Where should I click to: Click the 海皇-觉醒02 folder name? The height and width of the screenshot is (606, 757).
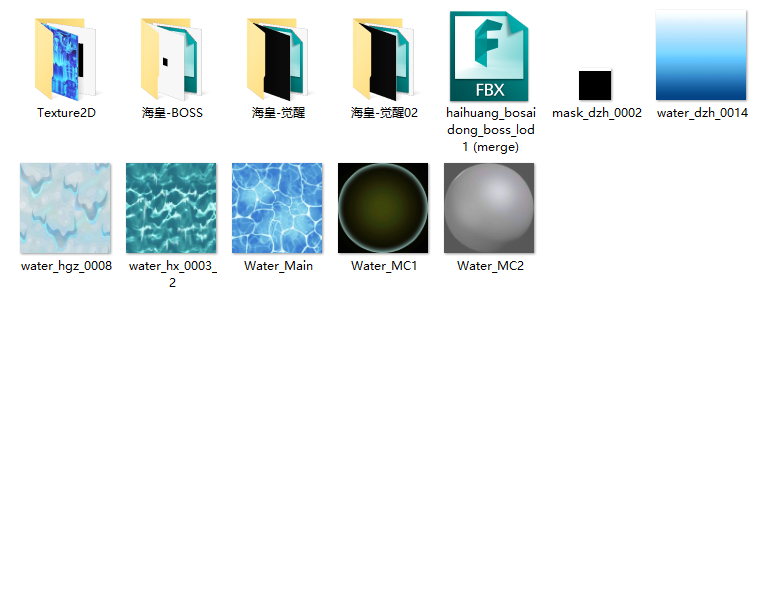pyautogui.click(x=384, y=113)
